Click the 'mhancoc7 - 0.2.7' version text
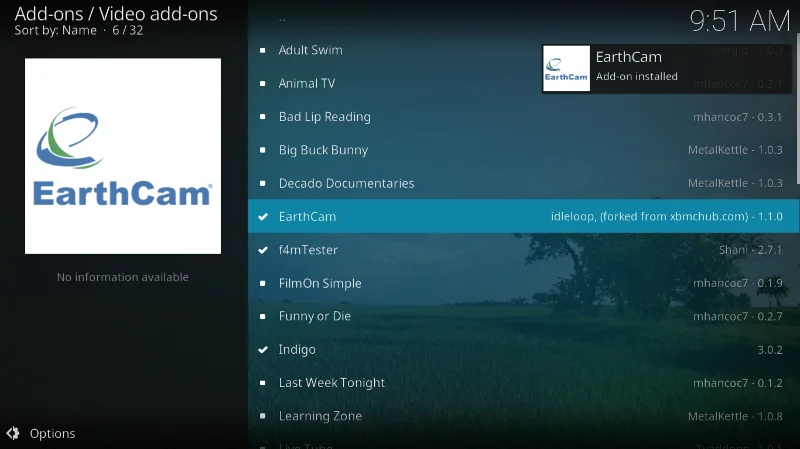 click(x=737, y=316)
